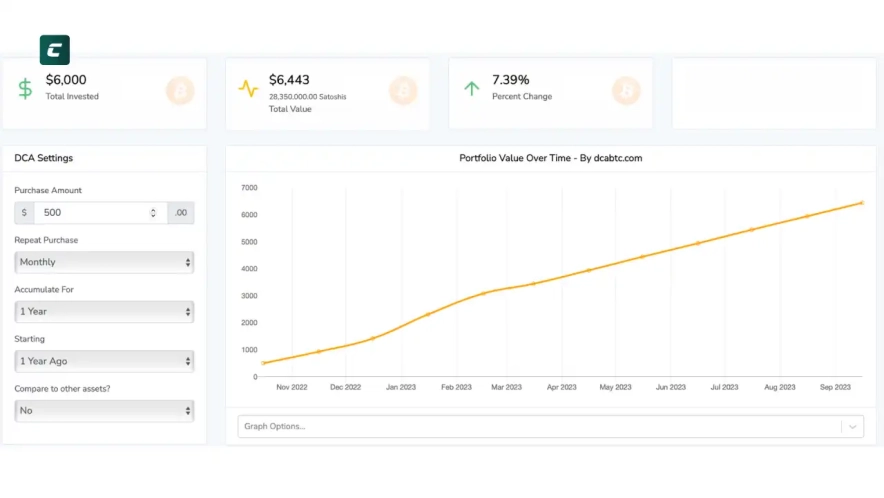The image size is (884, 498).
Task: Open the Starting 1 Year Ago dropdown
Action: pyautogui.click(x=104, y=361)
